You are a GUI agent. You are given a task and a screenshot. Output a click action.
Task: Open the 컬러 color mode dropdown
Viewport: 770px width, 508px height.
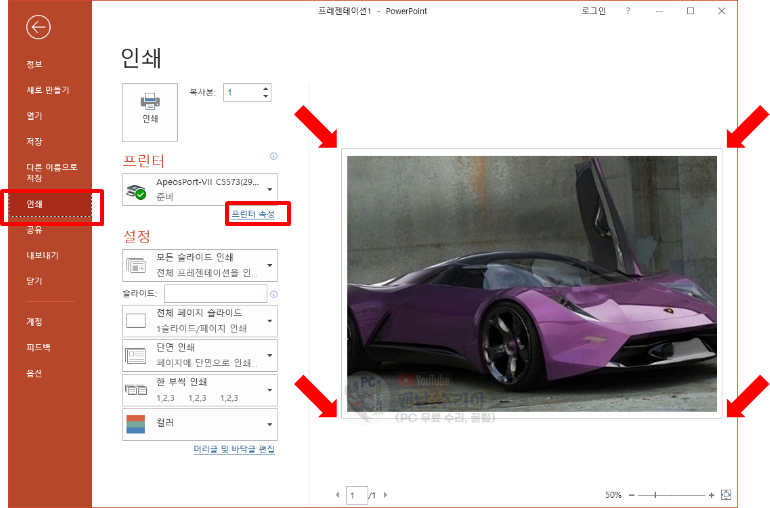pos(200,424)
